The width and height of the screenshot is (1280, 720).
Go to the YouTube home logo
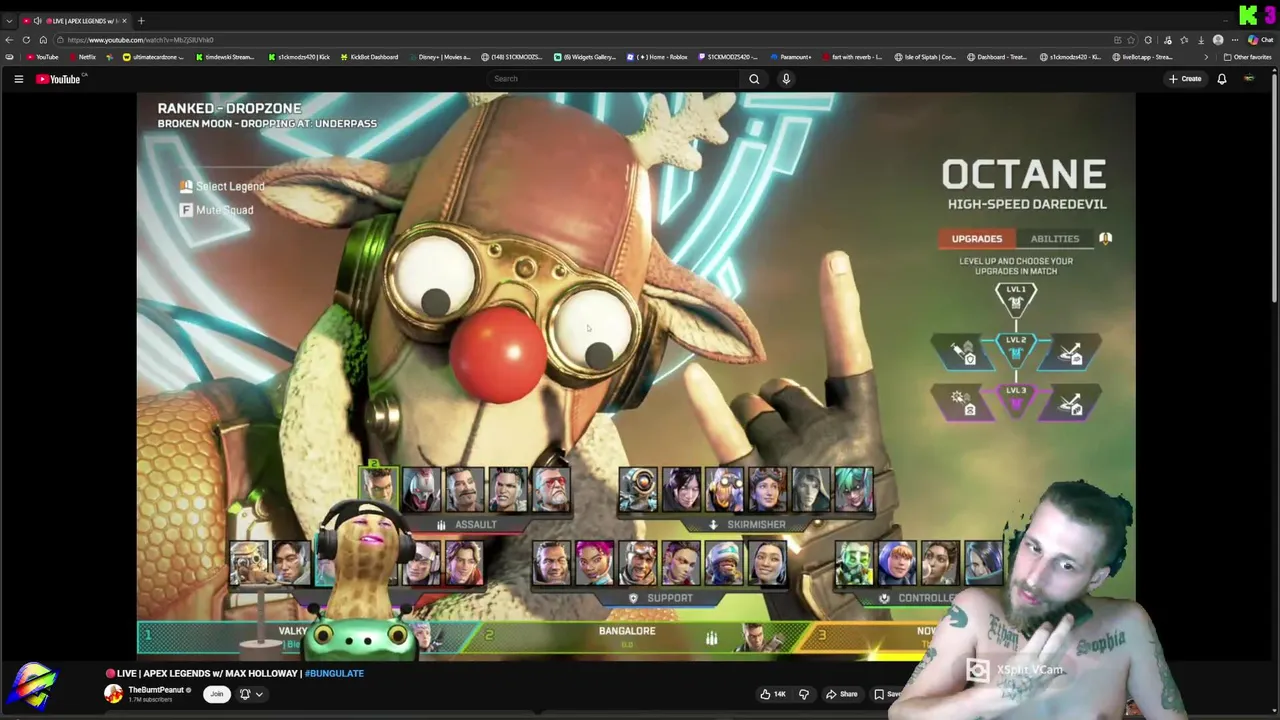[x=58, y=79]
